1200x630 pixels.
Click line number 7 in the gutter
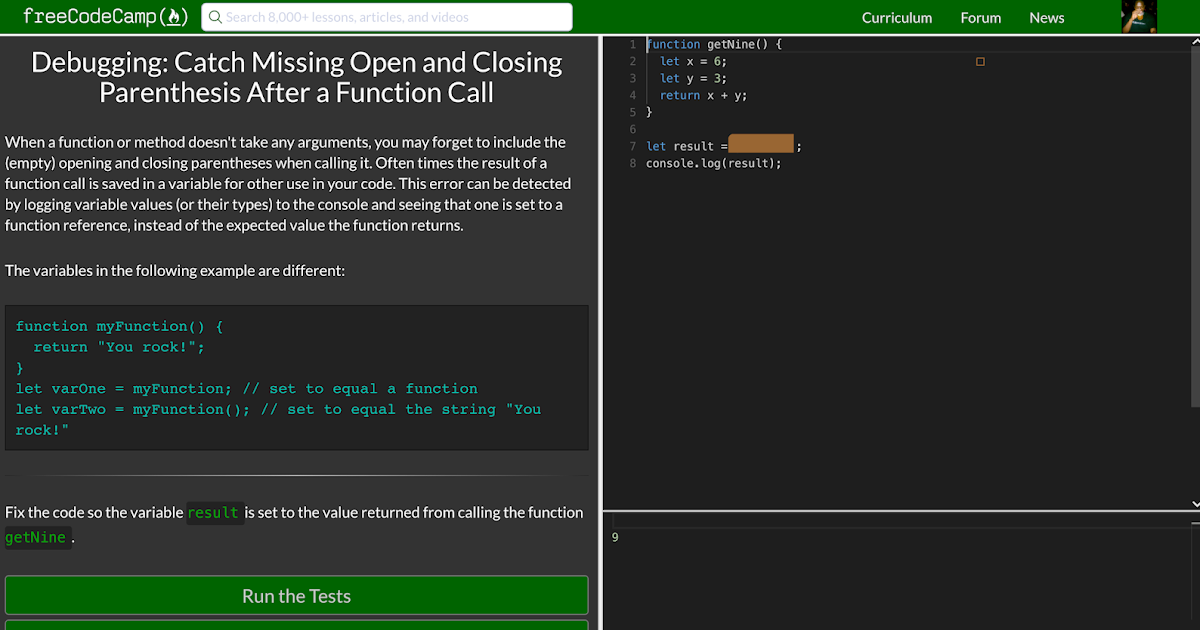point(633,145)
